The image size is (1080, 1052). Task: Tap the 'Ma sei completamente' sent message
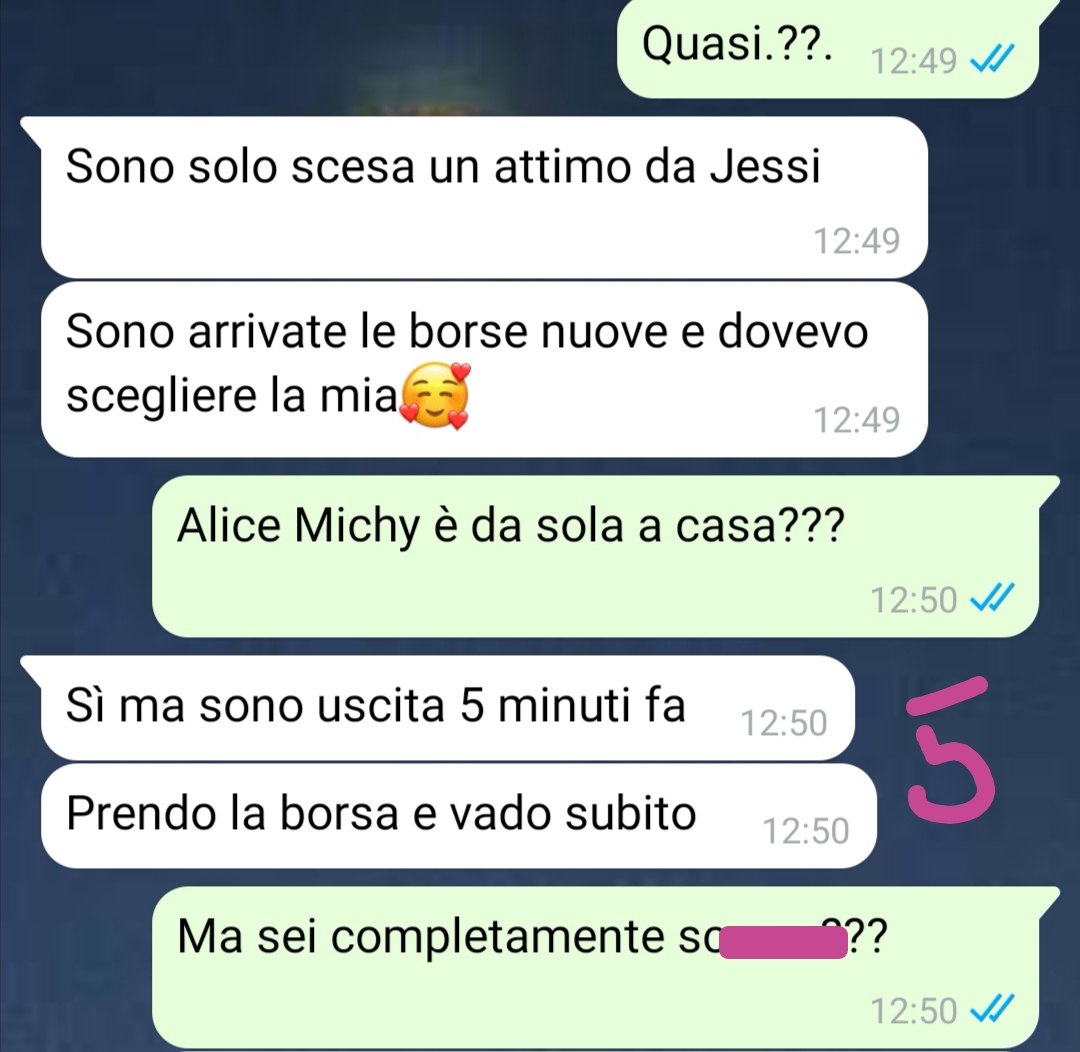[x=594, y=967]
